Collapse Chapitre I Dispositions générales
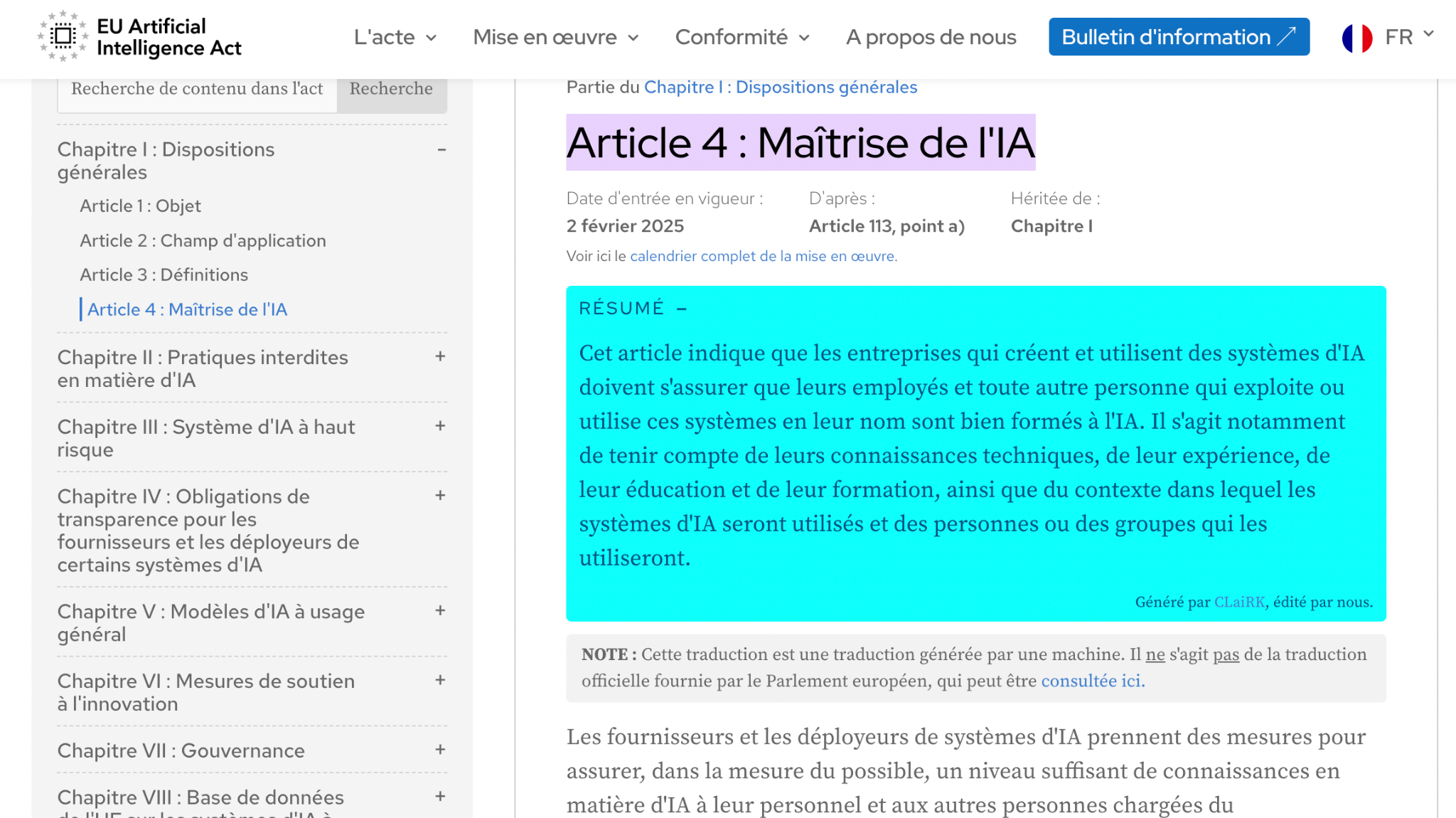The height and width of the screenshot is (818, 1456). (441, 149)
